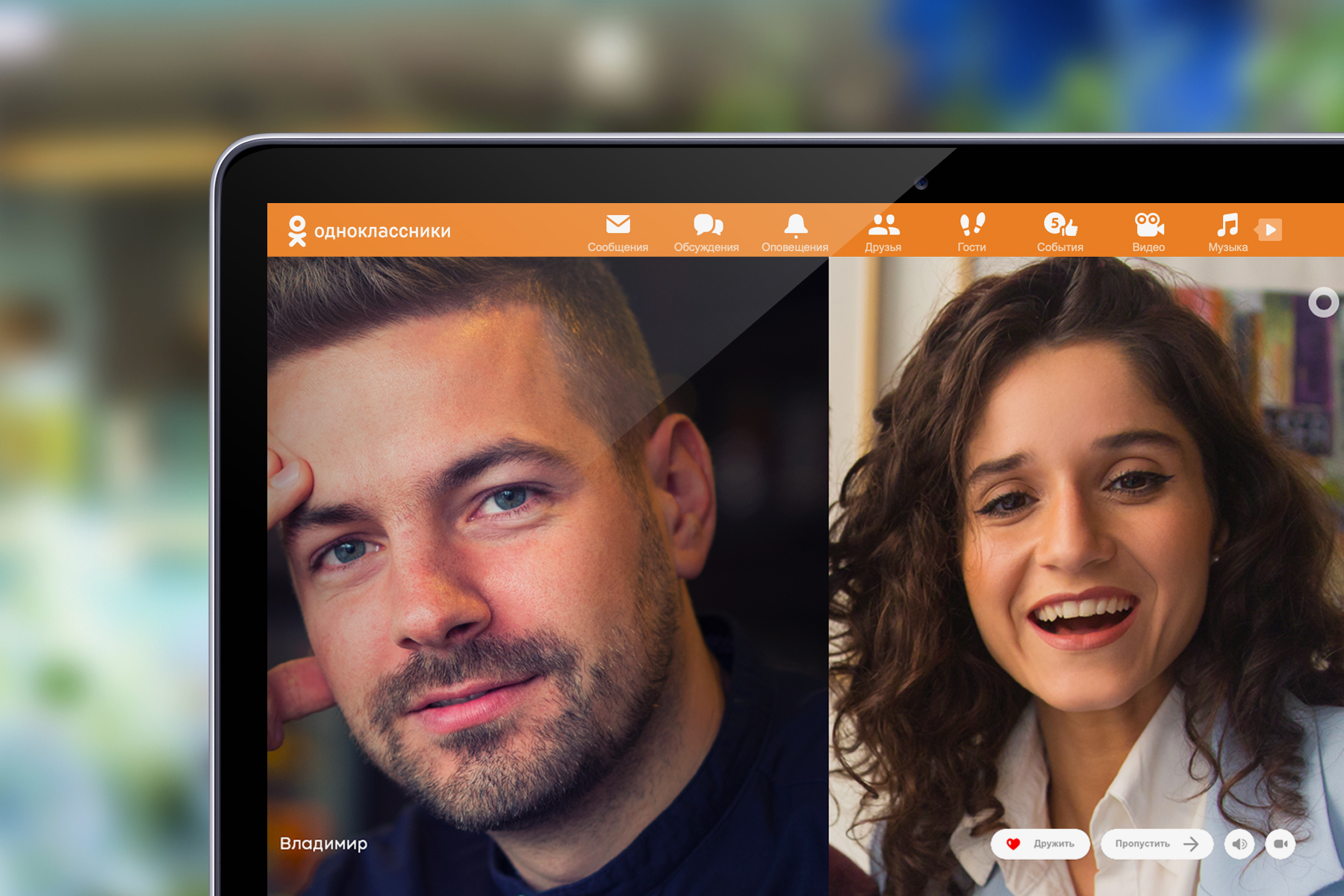Mute sound with the speaker button

(1239, 844)
